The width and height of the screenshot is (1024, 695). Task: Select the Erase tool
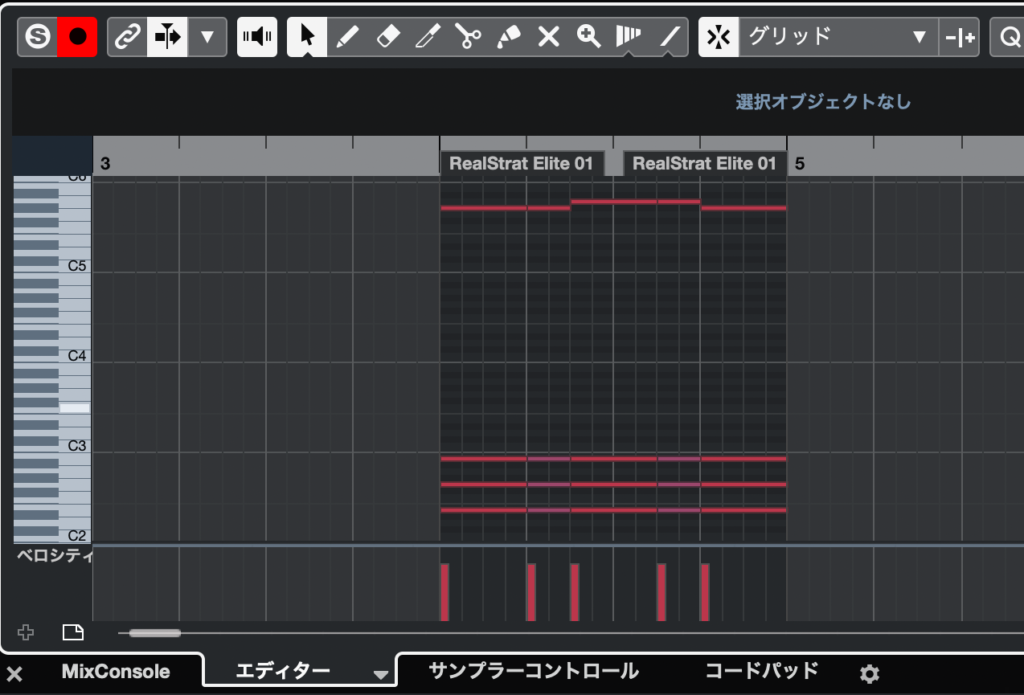point(388,38)
